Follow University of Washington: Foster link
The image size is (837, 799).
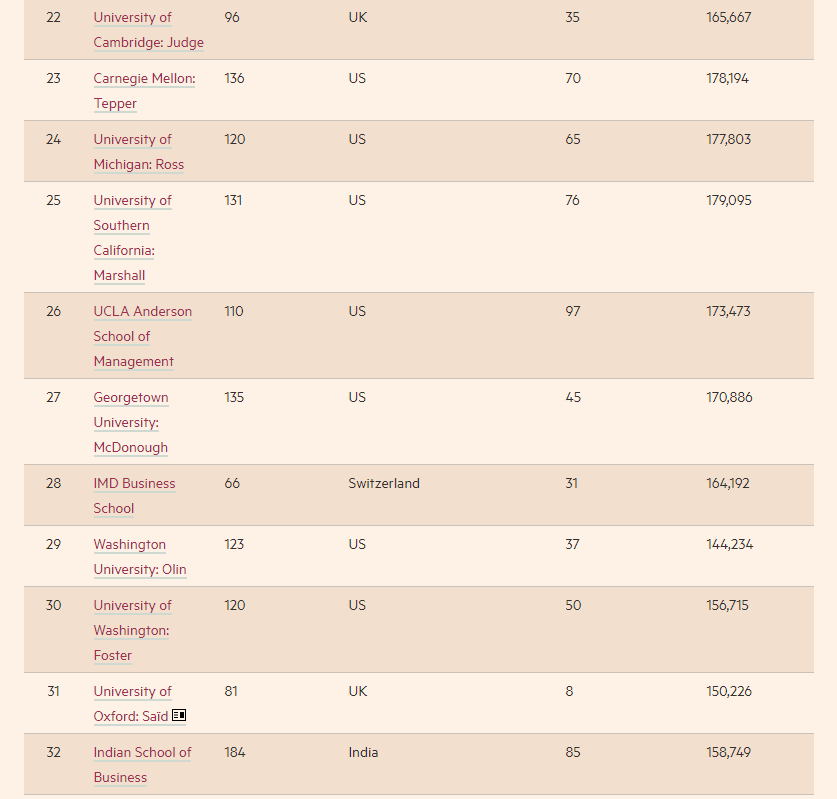132,630
